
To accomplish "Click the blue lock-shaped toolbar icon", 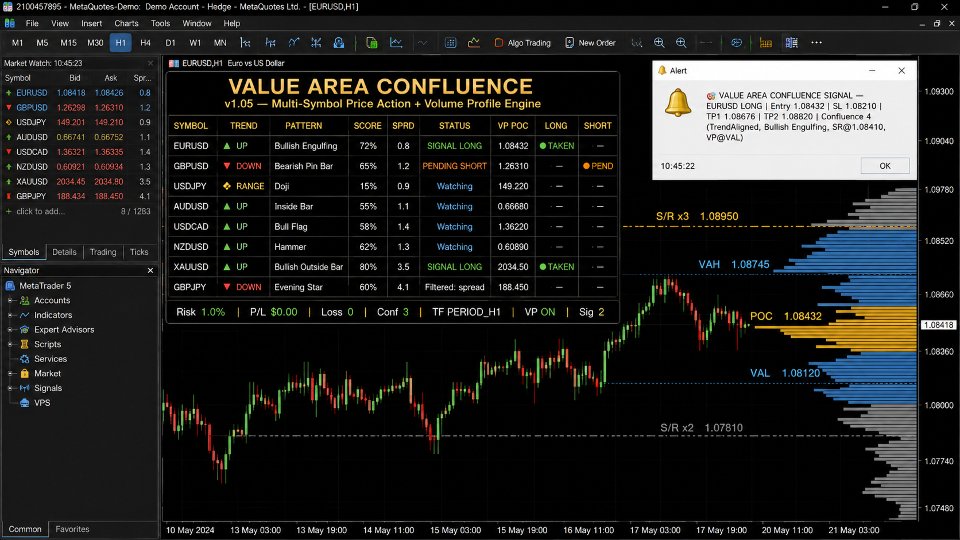I will [339, 43].
